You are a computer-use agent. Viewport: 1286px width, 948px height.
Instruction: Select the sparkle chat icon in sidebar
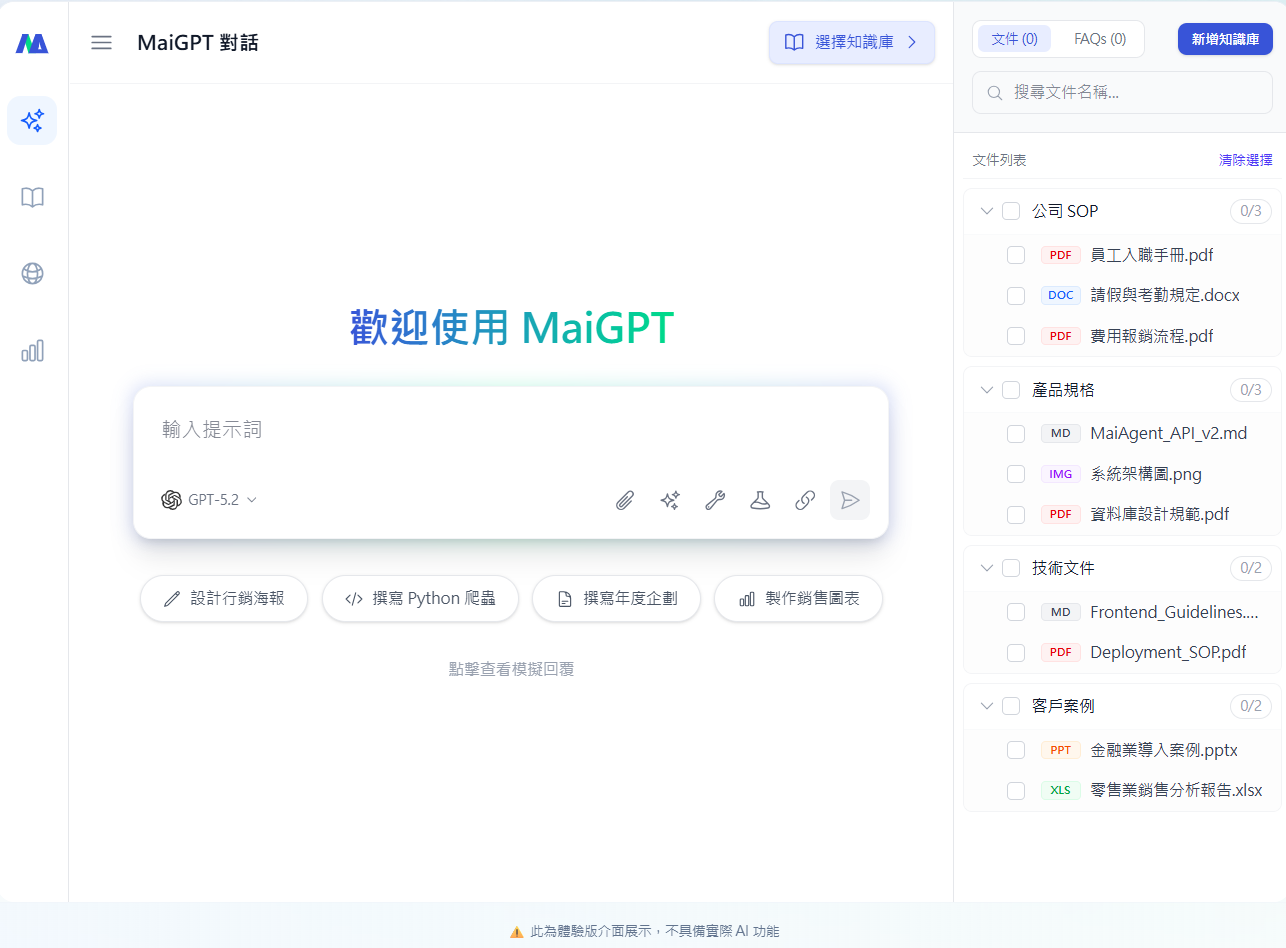(32, 121)
